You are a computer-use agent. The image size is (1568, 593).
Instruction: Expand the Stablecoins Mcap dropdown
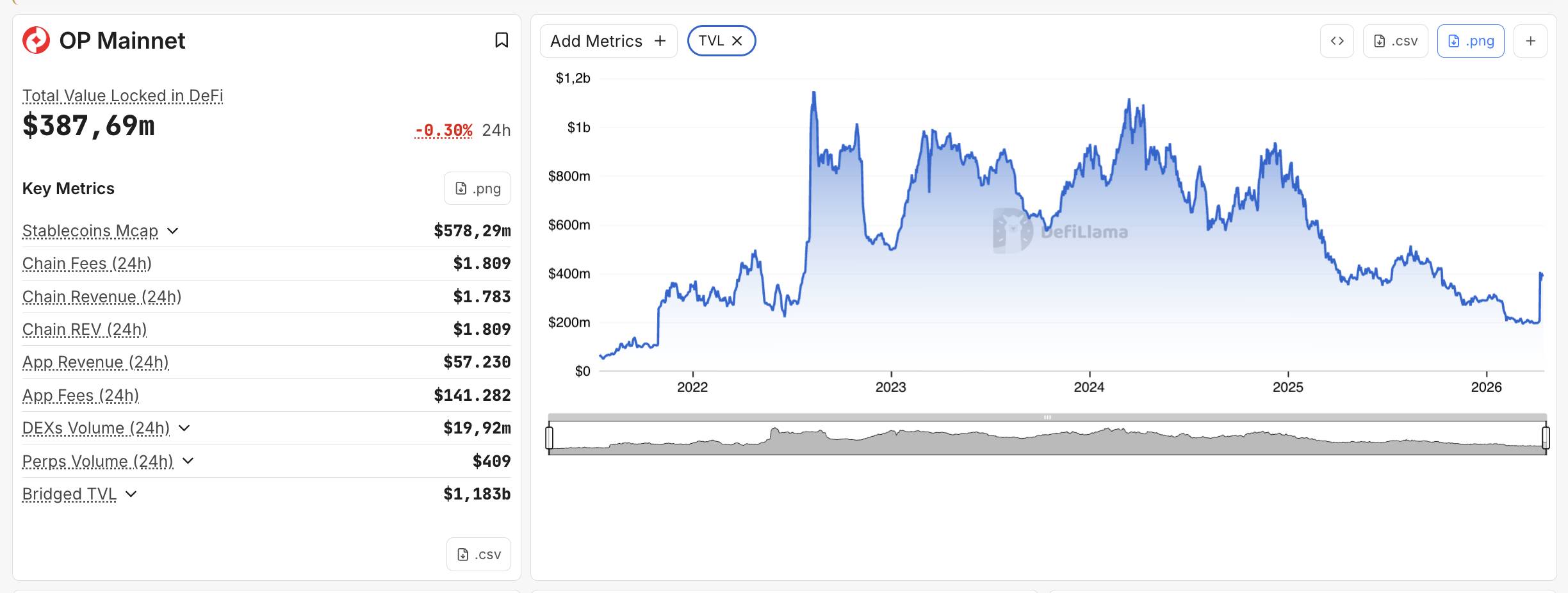(x=172, y=231)
